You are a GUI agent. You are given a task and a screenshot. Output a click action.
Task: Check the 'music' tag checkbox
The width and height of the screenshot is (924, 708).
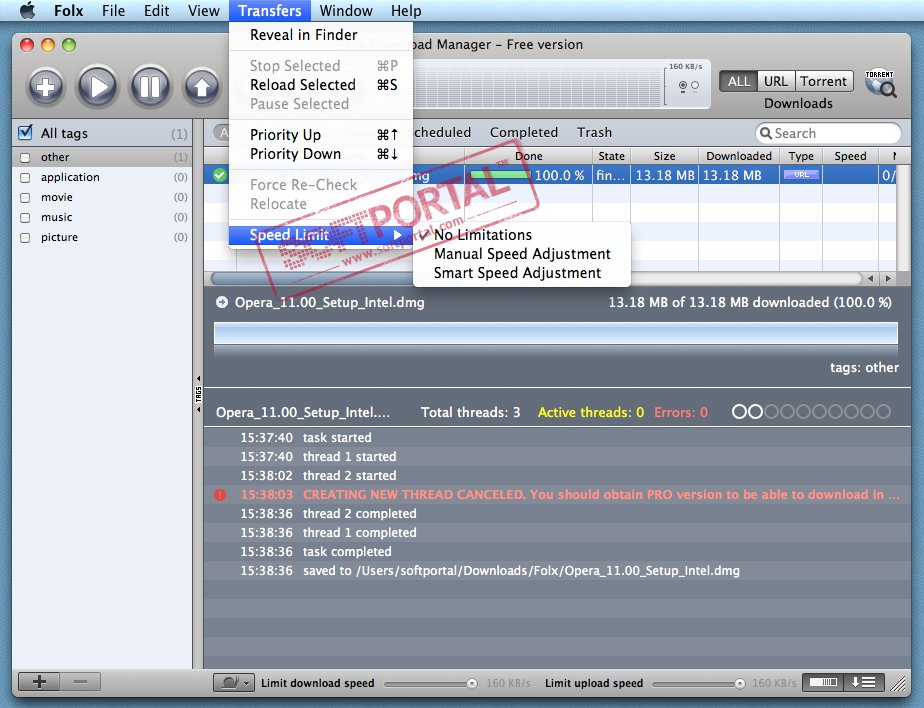click(x=25, y=218)
